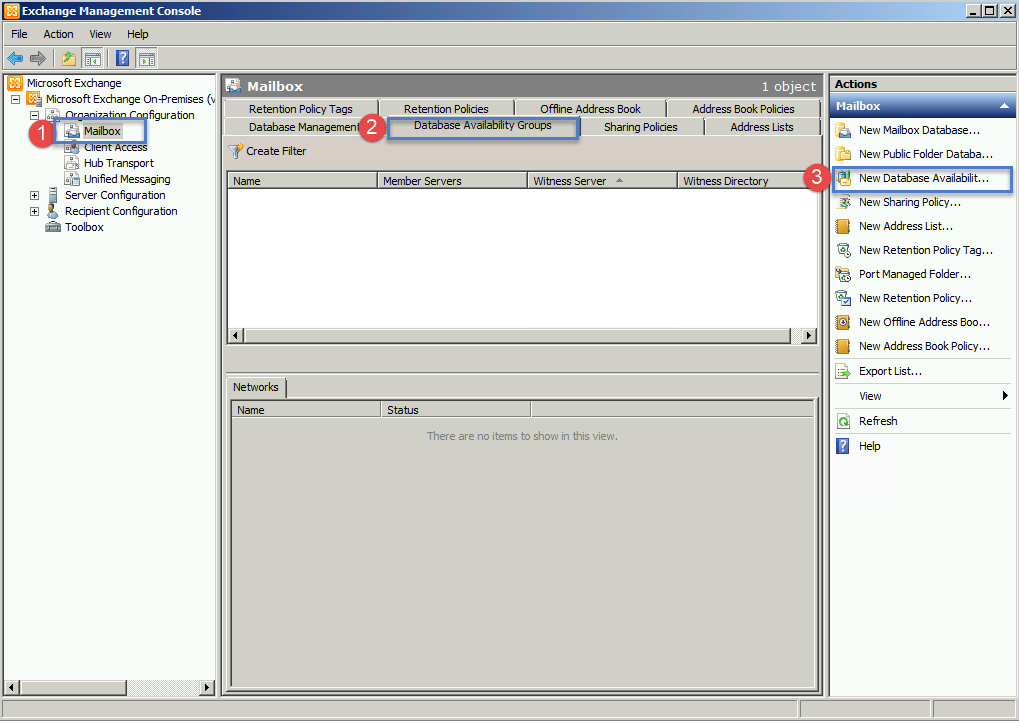Open the Help menu in the menu bar
The width and height of the screenshot is (1019, 721).
(138, 34)
